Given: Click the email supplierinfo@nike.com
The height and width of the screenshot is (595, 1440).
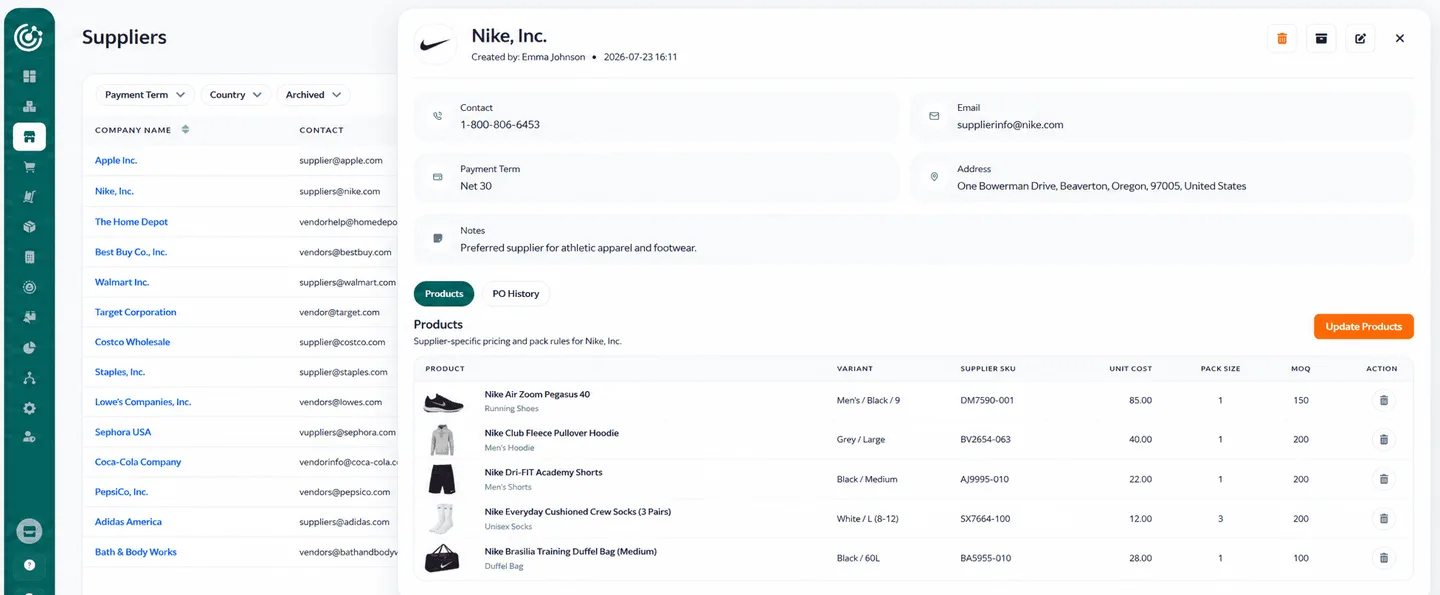Looking at the screenshot, I should [1010, 125].
